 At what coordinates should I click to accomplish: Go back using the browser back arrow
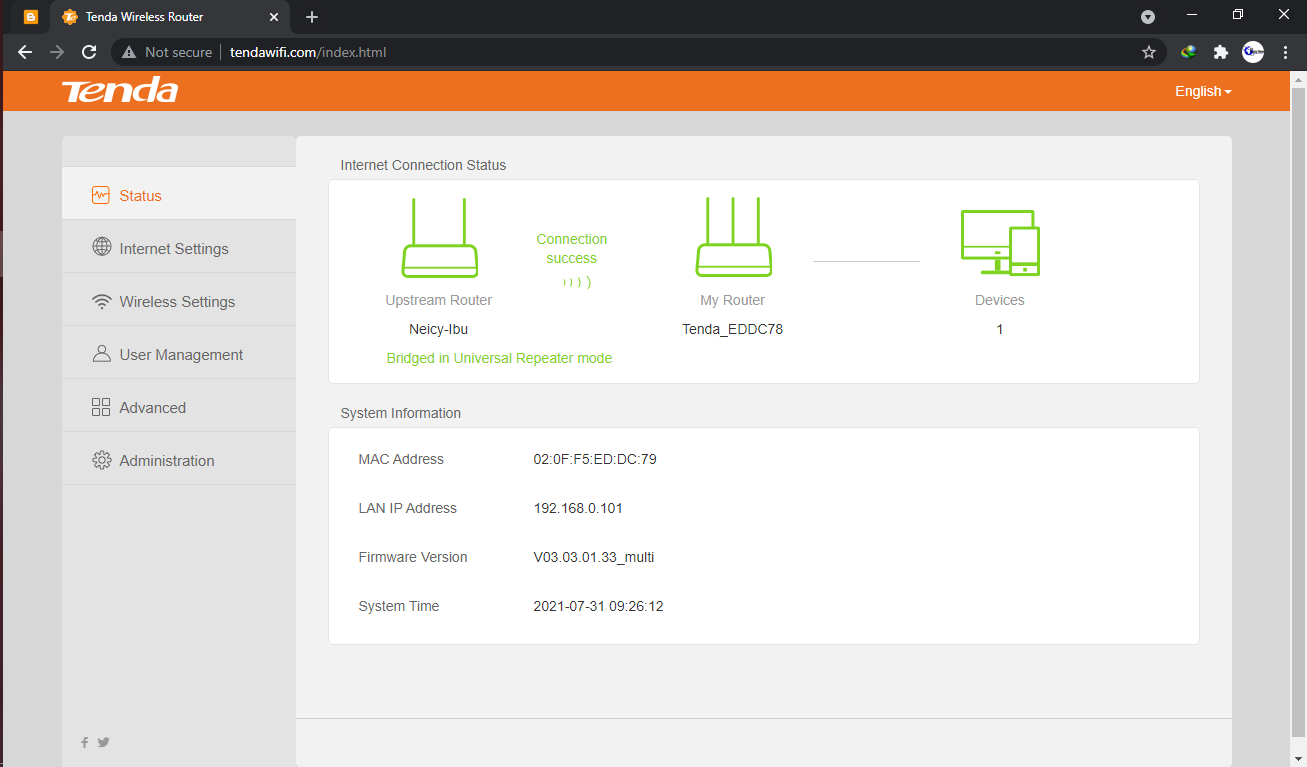coord(25,52)
